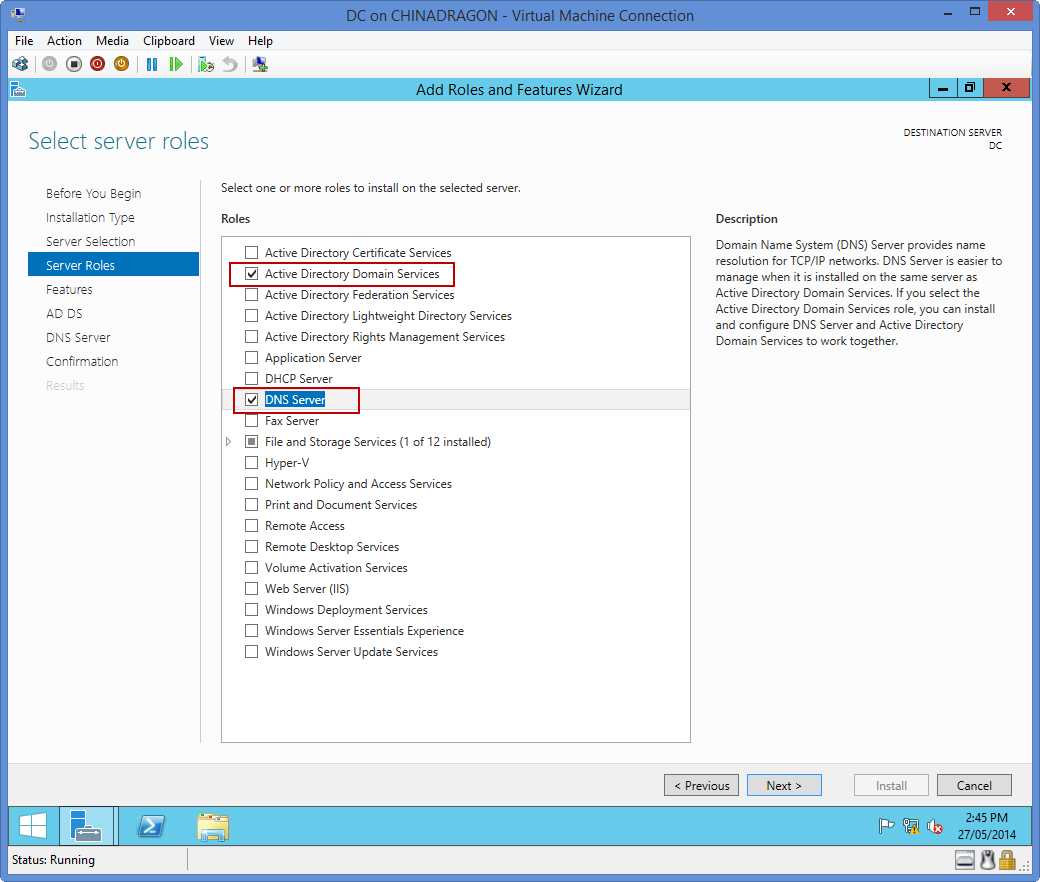Check Active Directory Federation Services
Viewport: 1040px width, 882px height.
[251, 294]
